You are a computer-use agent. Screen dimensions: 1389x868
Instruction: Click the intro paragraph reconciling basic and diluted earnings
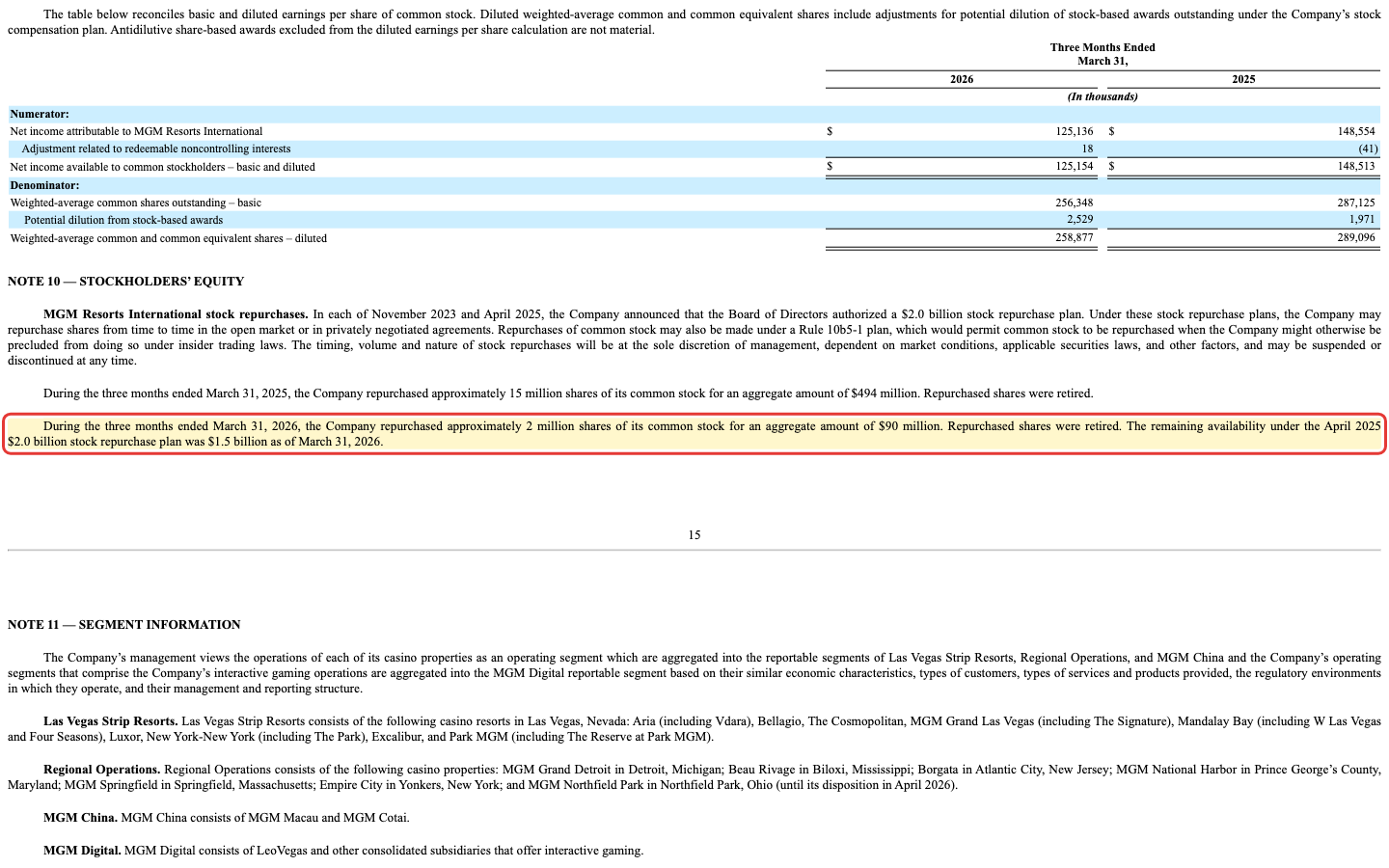pos(694,22)
